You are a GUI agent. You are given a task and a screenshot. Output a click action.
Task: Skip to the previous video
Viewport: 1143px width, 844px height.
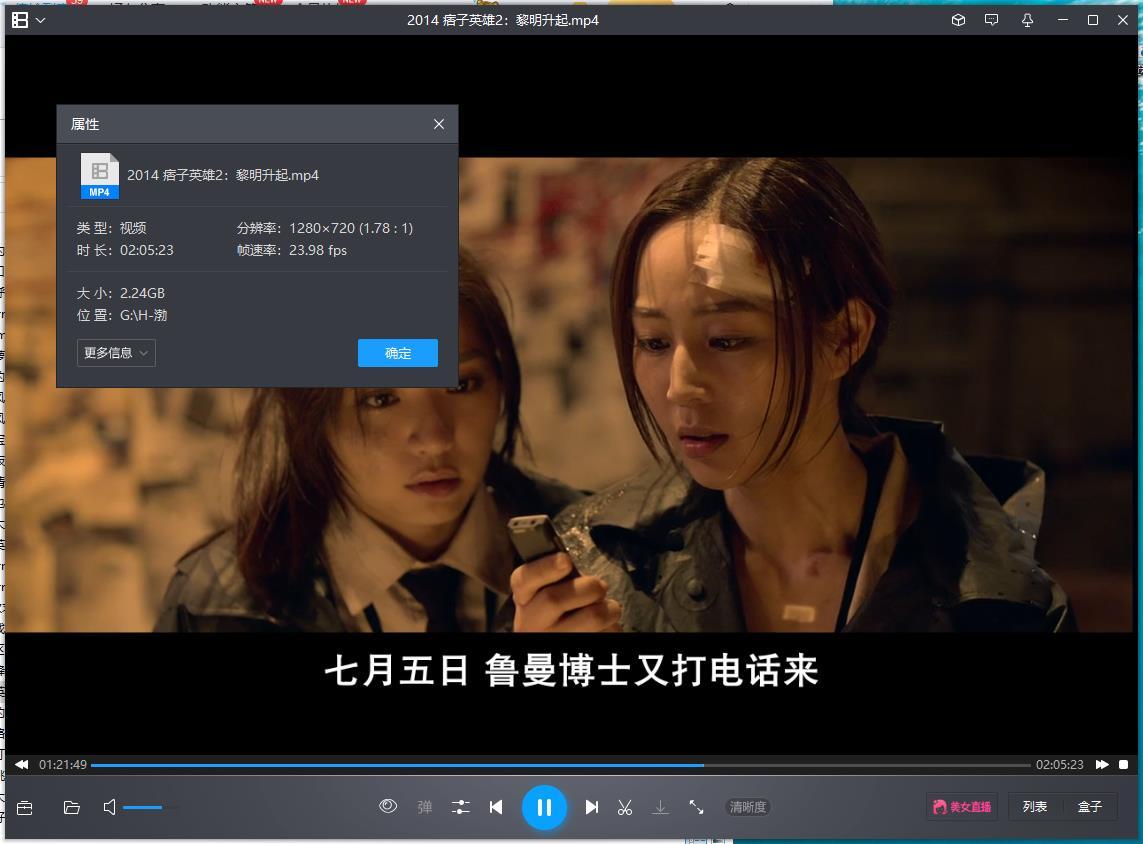click(496, 807)
